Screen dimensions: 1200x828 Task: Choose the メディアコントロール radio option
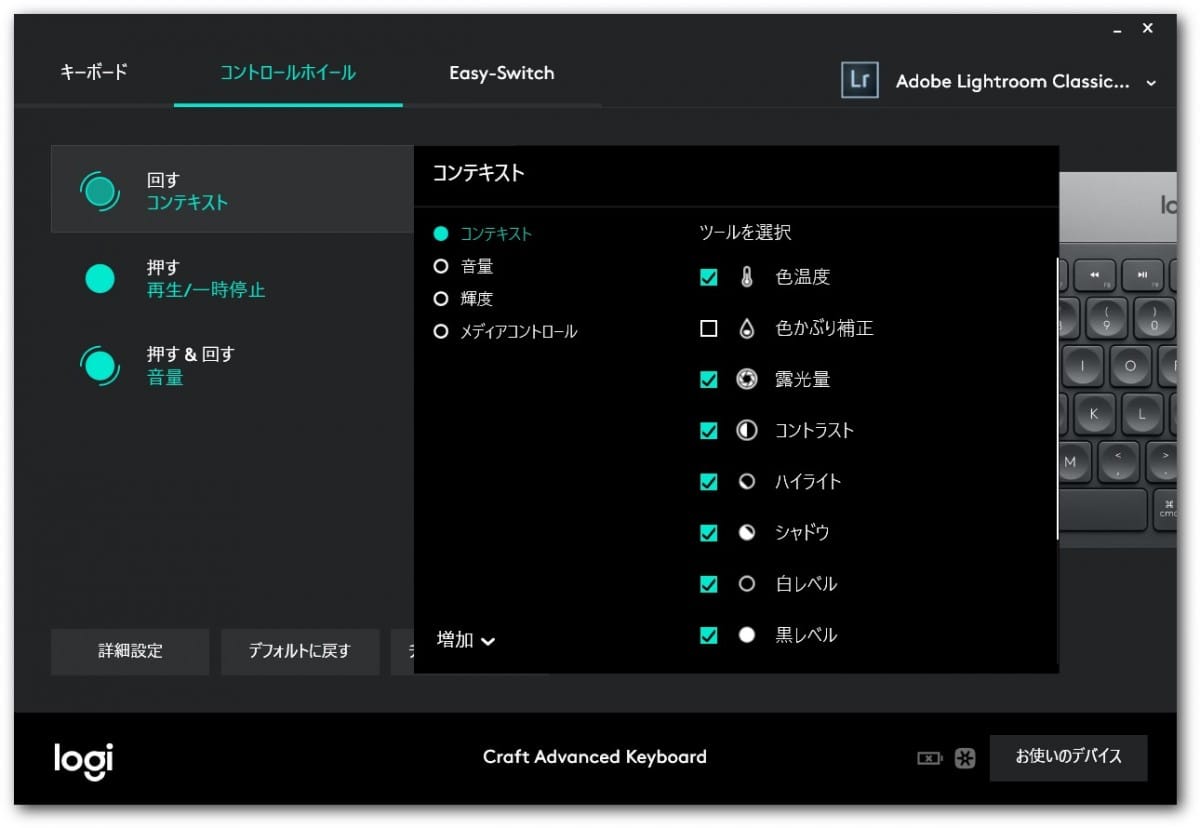coord(440,332)
